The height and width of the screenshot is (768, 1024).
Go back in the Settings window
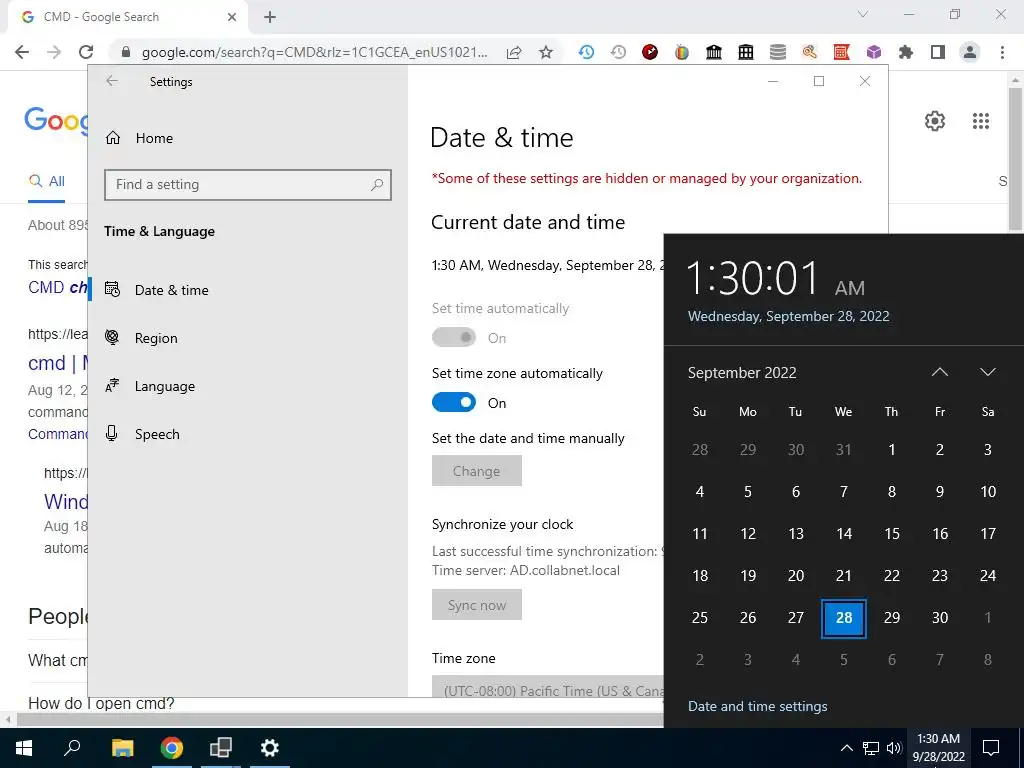tap(112, 81)
